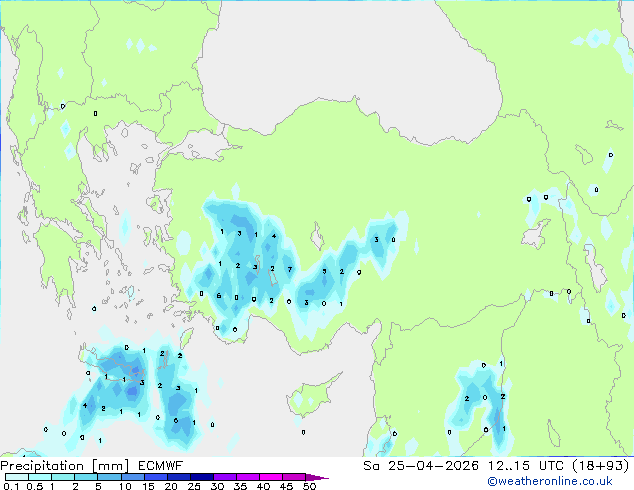Image resolution: width=634 pixels, height=490 pixels.
Task: Click the "10" legend scale label
Action: [x=125, y=486]
